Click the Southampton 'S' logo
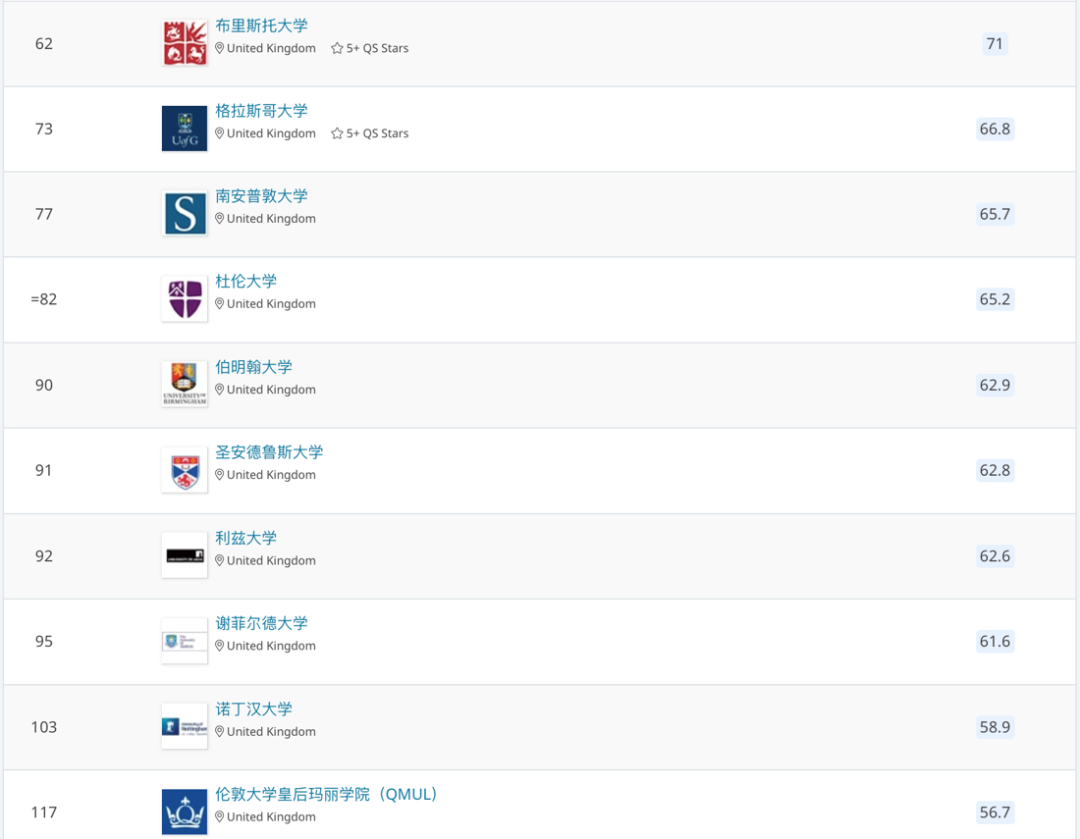The image size is (1080, 839). (x=184, y=214)
